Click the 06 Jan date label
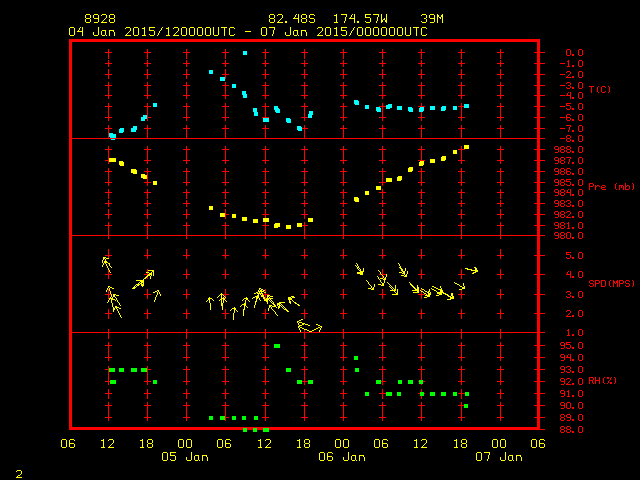The height and width of the screenshot is (480, 640). pyautogui.click(x=342, y=457)
